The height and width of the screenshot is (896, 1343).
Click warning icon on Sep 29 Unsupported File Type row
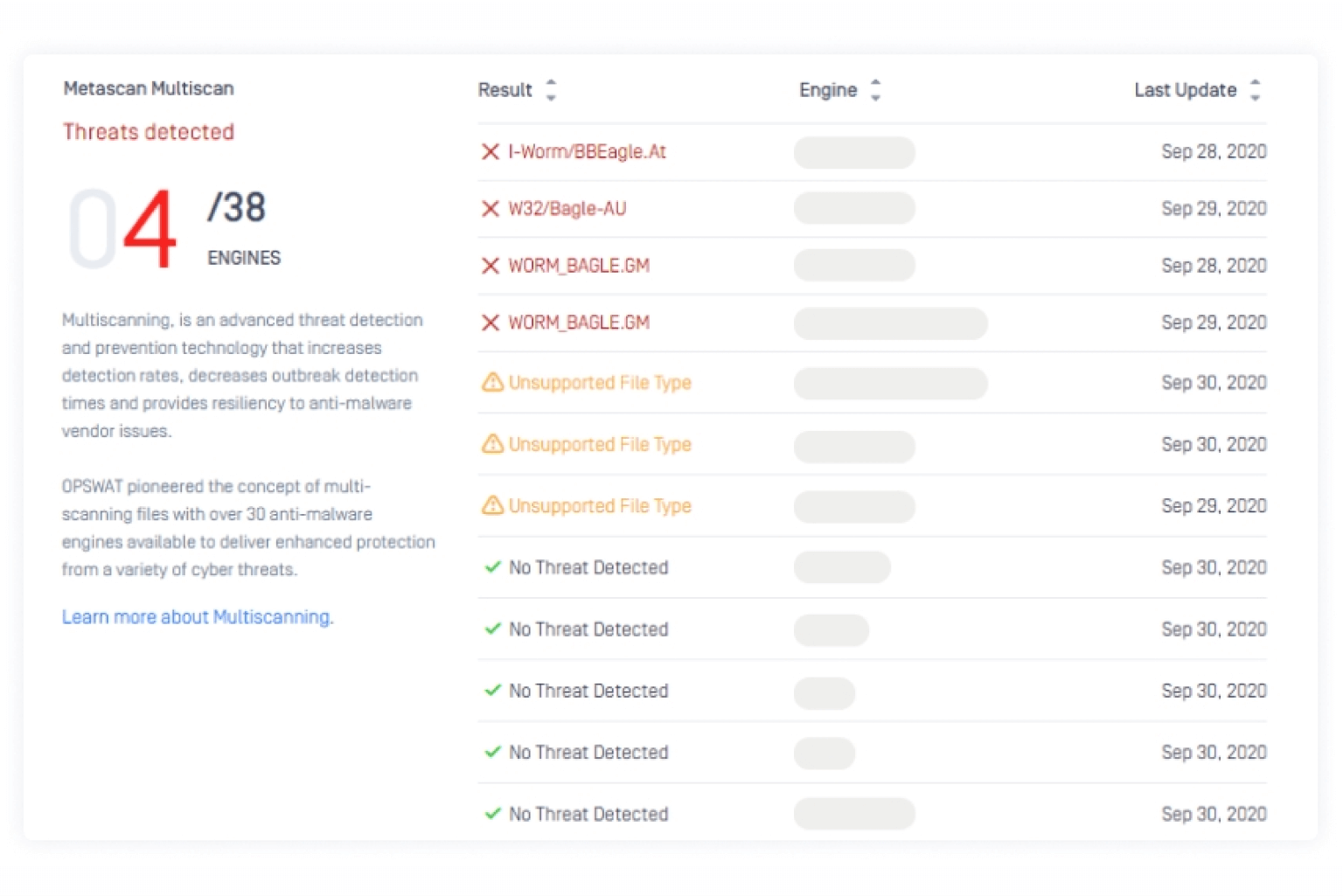(493, 505)
